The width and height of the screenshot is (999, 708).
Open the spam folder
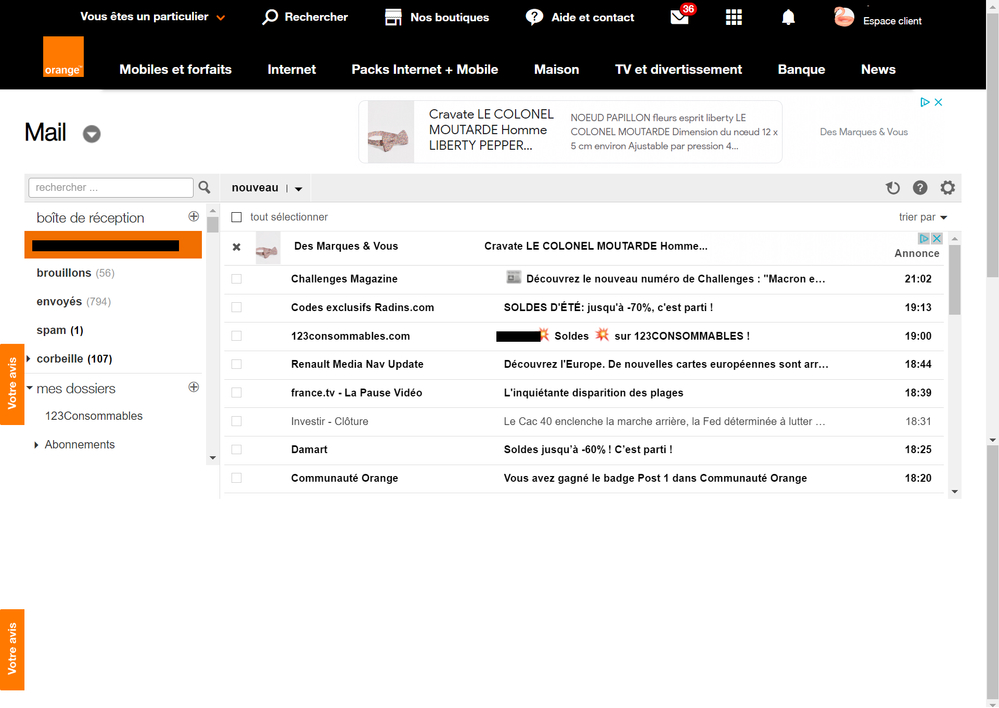click(x=59, y=330)
